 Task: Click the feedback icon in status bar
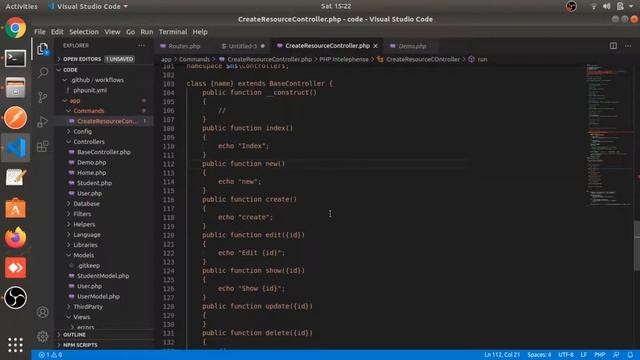[x=616, y=355]
